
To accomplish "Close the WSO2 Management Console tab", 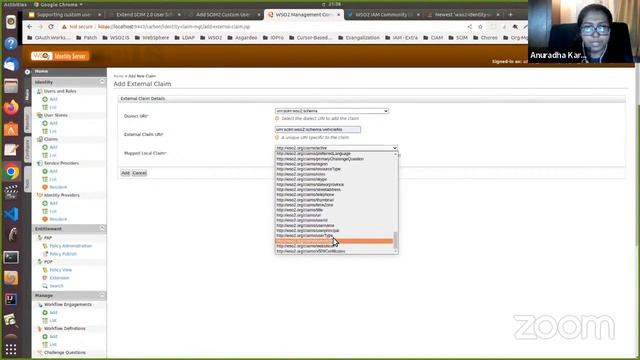I will (x=338, y=15).
